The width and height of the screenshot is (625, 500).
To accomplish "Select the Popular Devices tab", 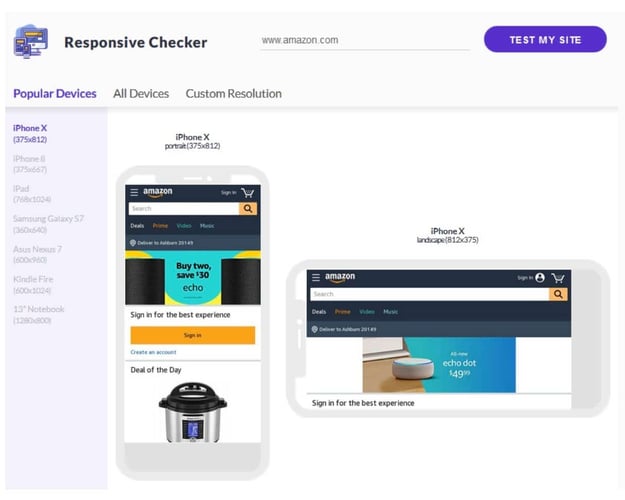I will tap(55, 94).
